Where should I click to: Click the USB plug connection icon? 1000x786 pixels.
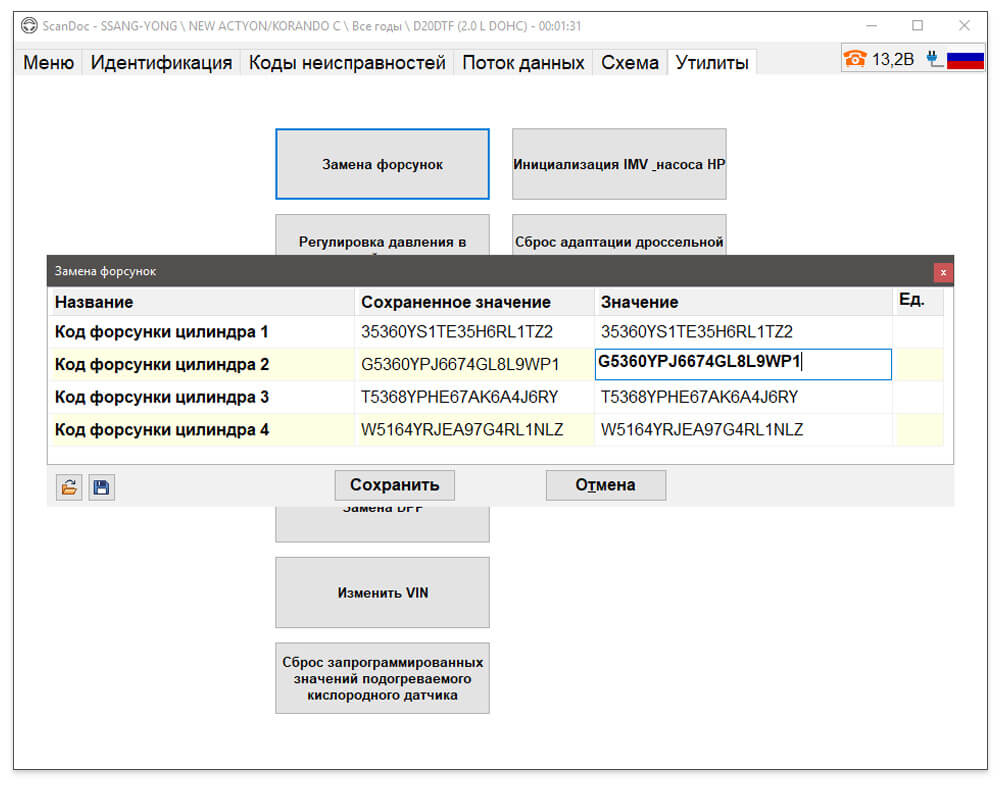[934, 59]
